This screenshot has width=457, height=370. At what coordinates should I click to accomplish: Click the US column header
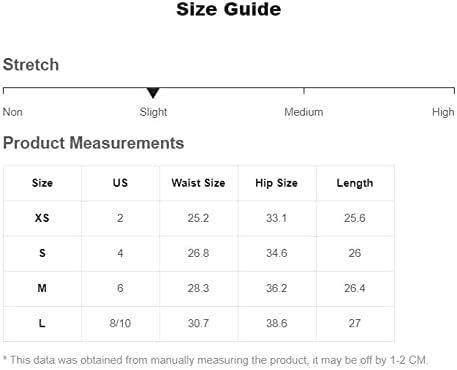(x=120, y=183)
